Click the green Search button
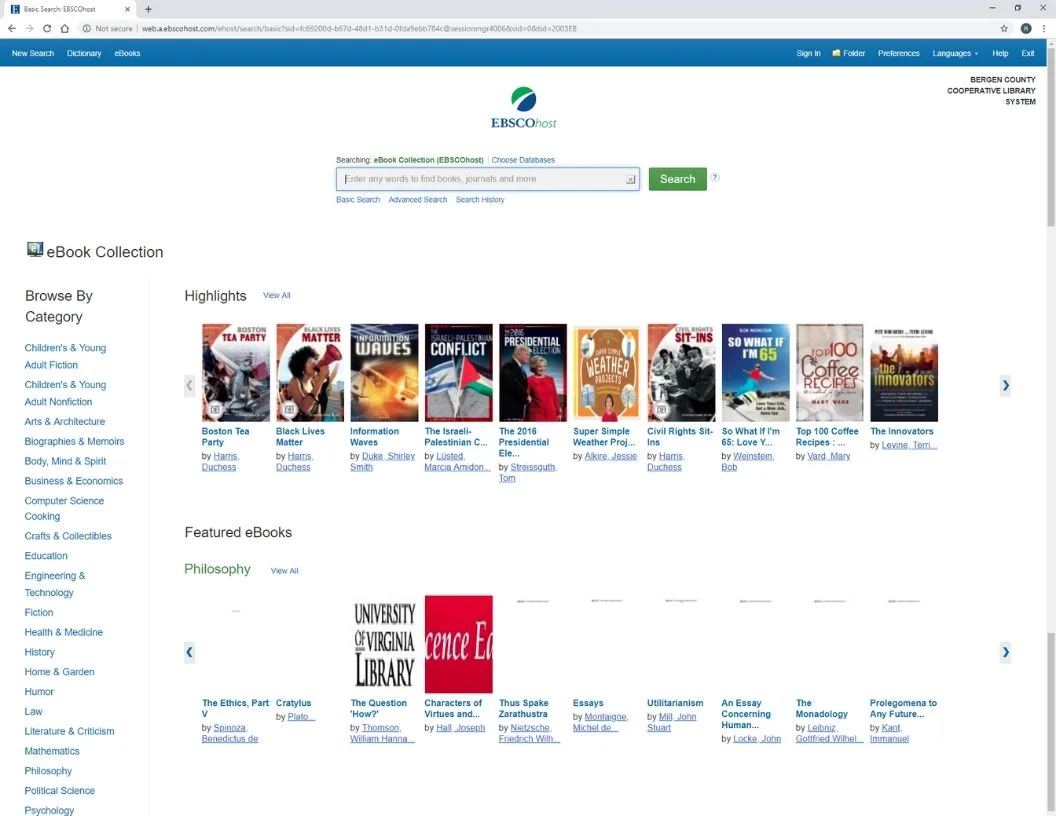The width and height of the screenshot is (1056, 816). [678, 179]
